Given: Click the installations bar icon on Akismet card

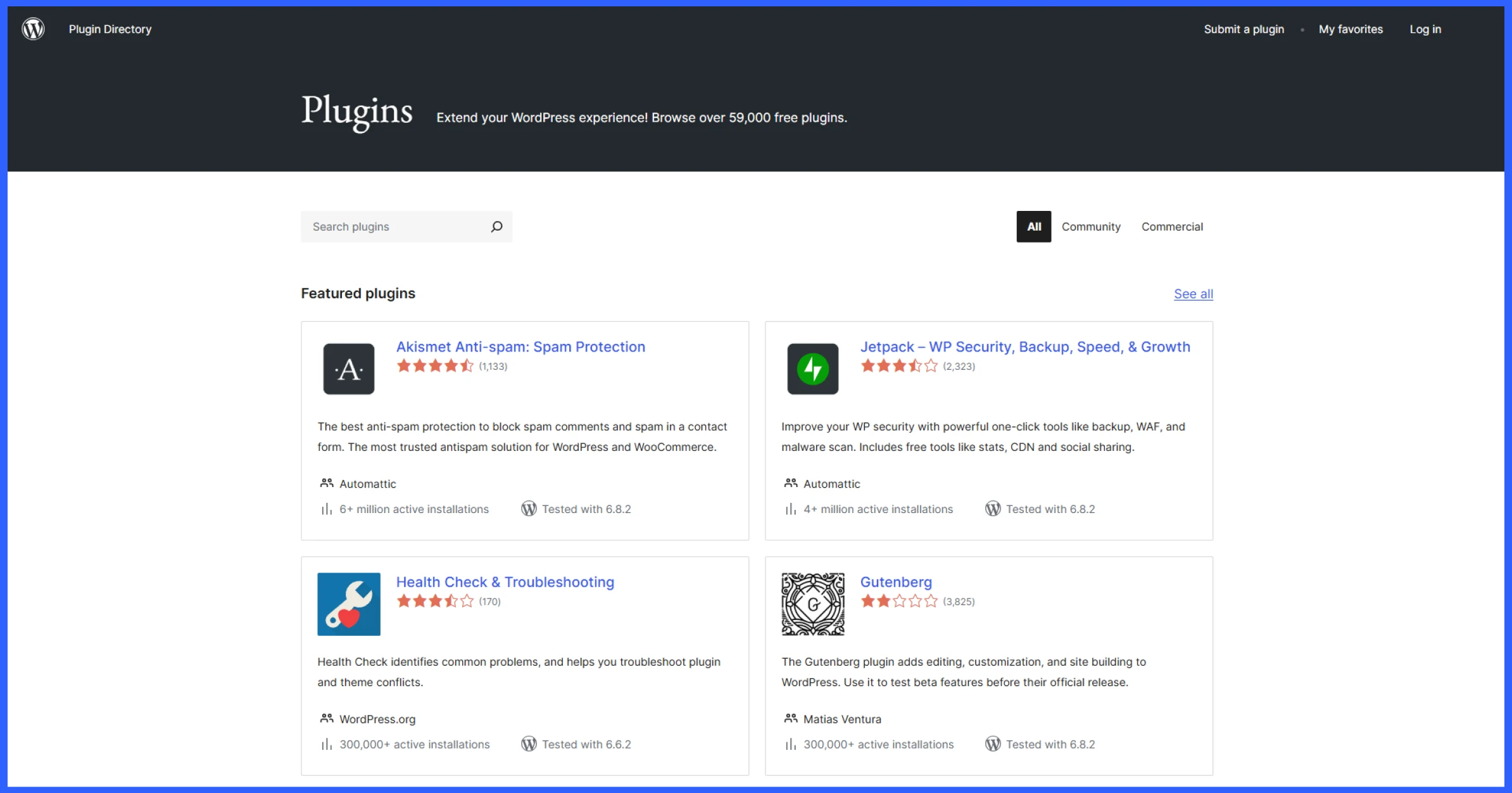Looking at the screenshot, I should coord(327,509).
